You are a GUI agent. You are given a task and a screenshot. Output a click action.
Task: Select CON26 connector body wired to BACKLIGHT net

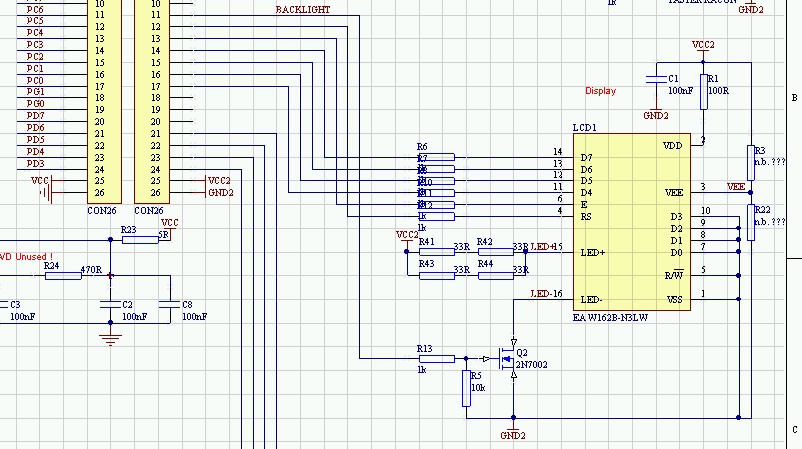(152, 100)
